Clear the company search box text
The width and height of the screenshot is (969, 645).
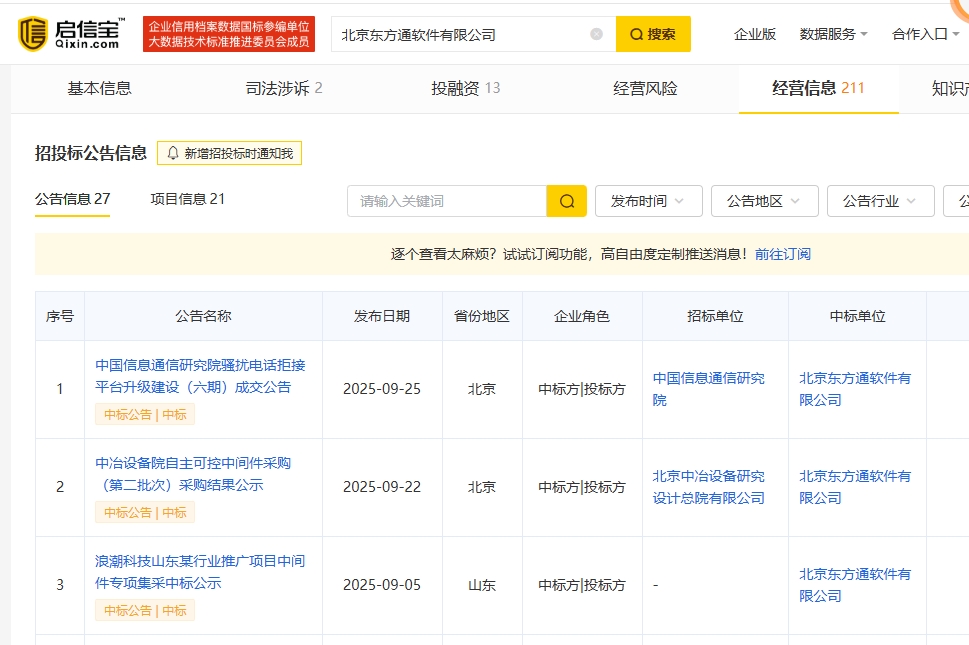tap(596, 34)
